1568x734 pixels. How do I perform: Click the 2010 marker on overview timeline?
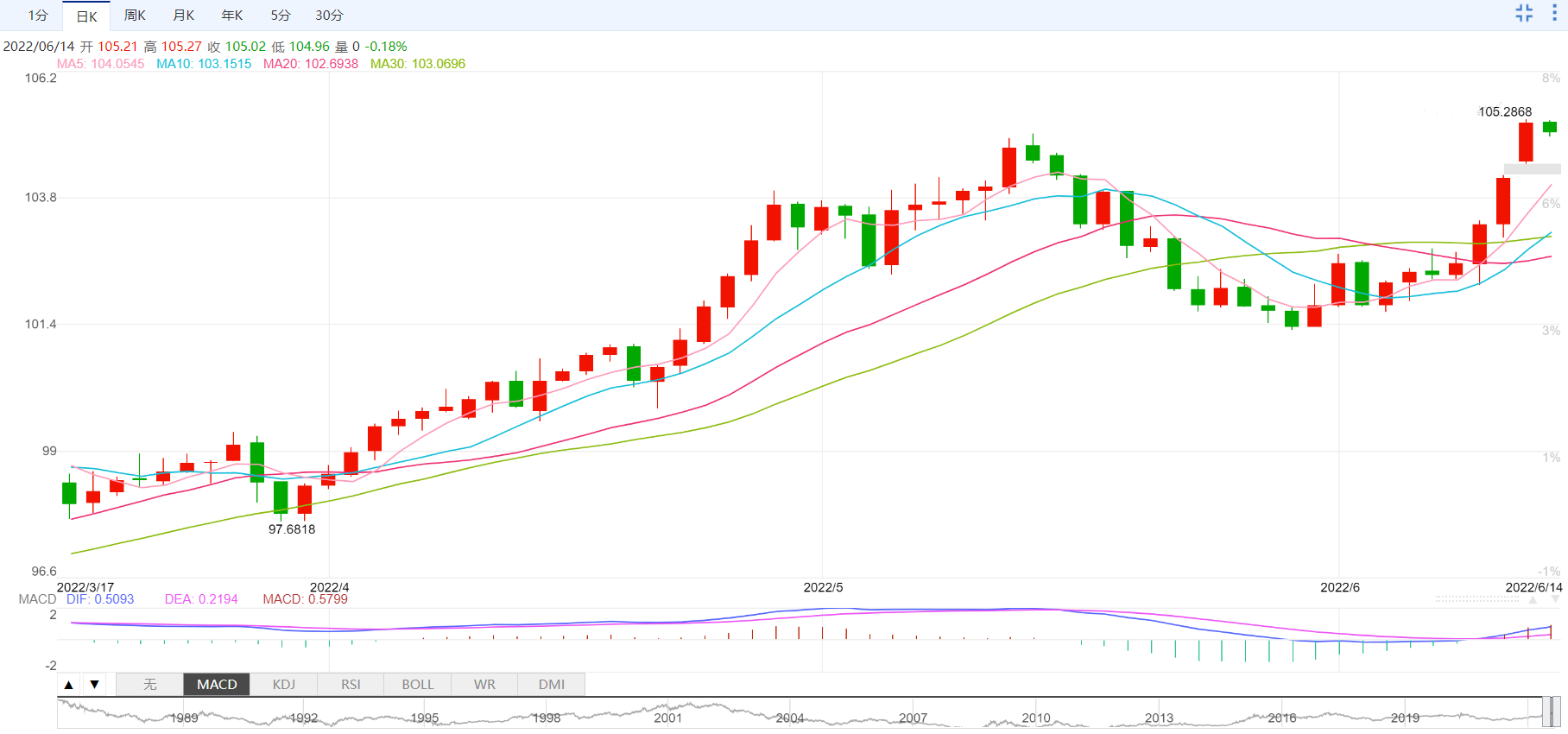pyautogui.click(x=1036, y=718)
